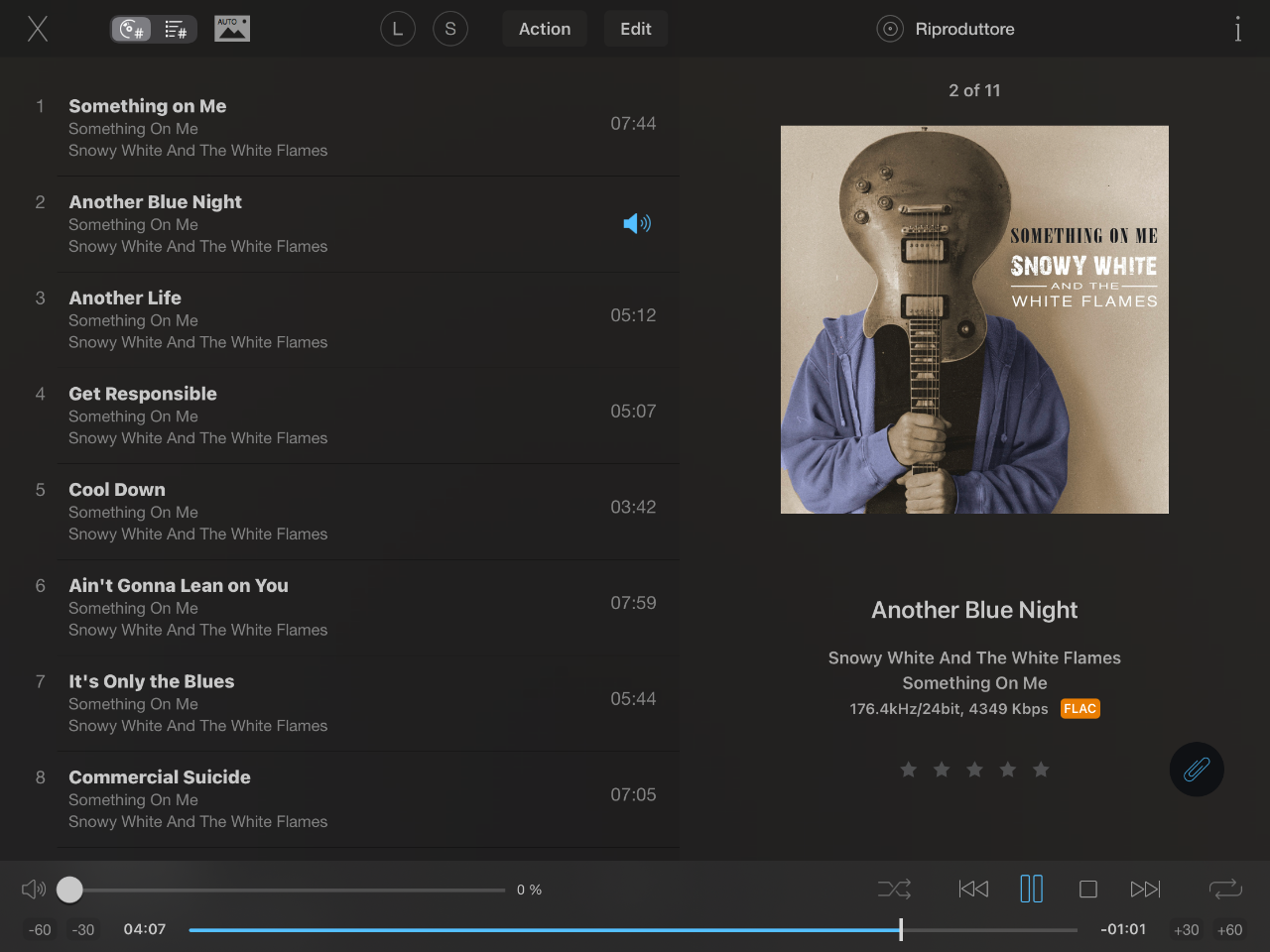This screenshot has width=1270, height=952.
Task: Rate the track one star
Action: tap(908, 770)
